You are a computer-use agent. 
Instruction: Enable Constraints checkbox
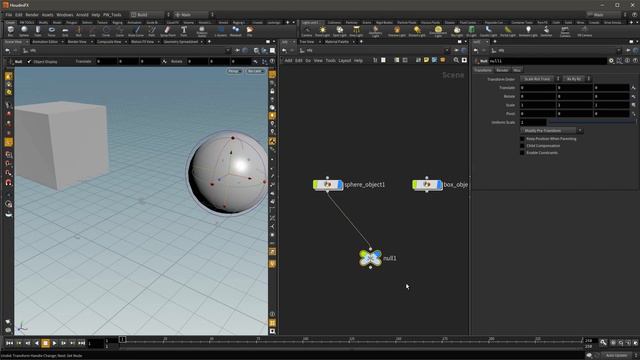tap(522, 153)
